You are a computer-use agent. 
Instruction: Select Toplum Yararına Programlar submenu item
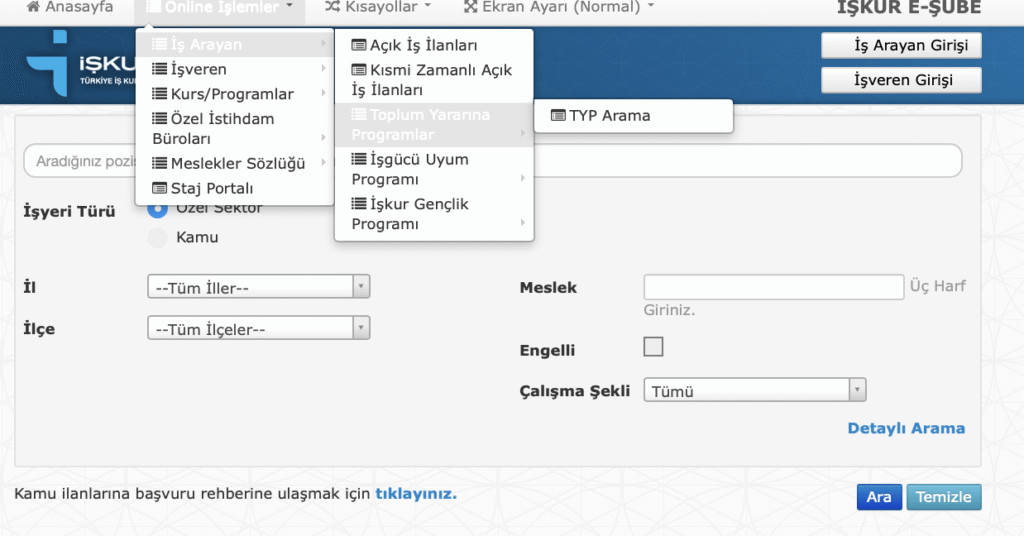[x=434, y=124]
